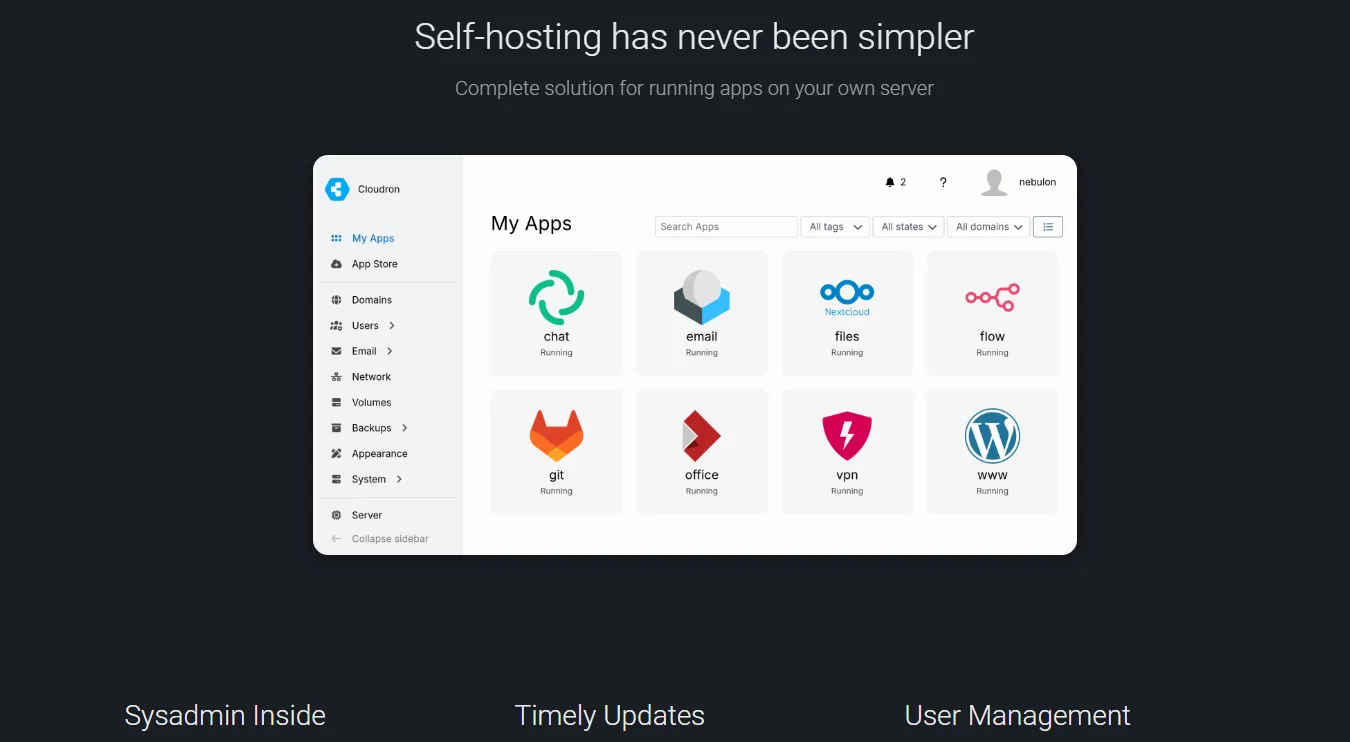Open the GitLab git app

556,436
